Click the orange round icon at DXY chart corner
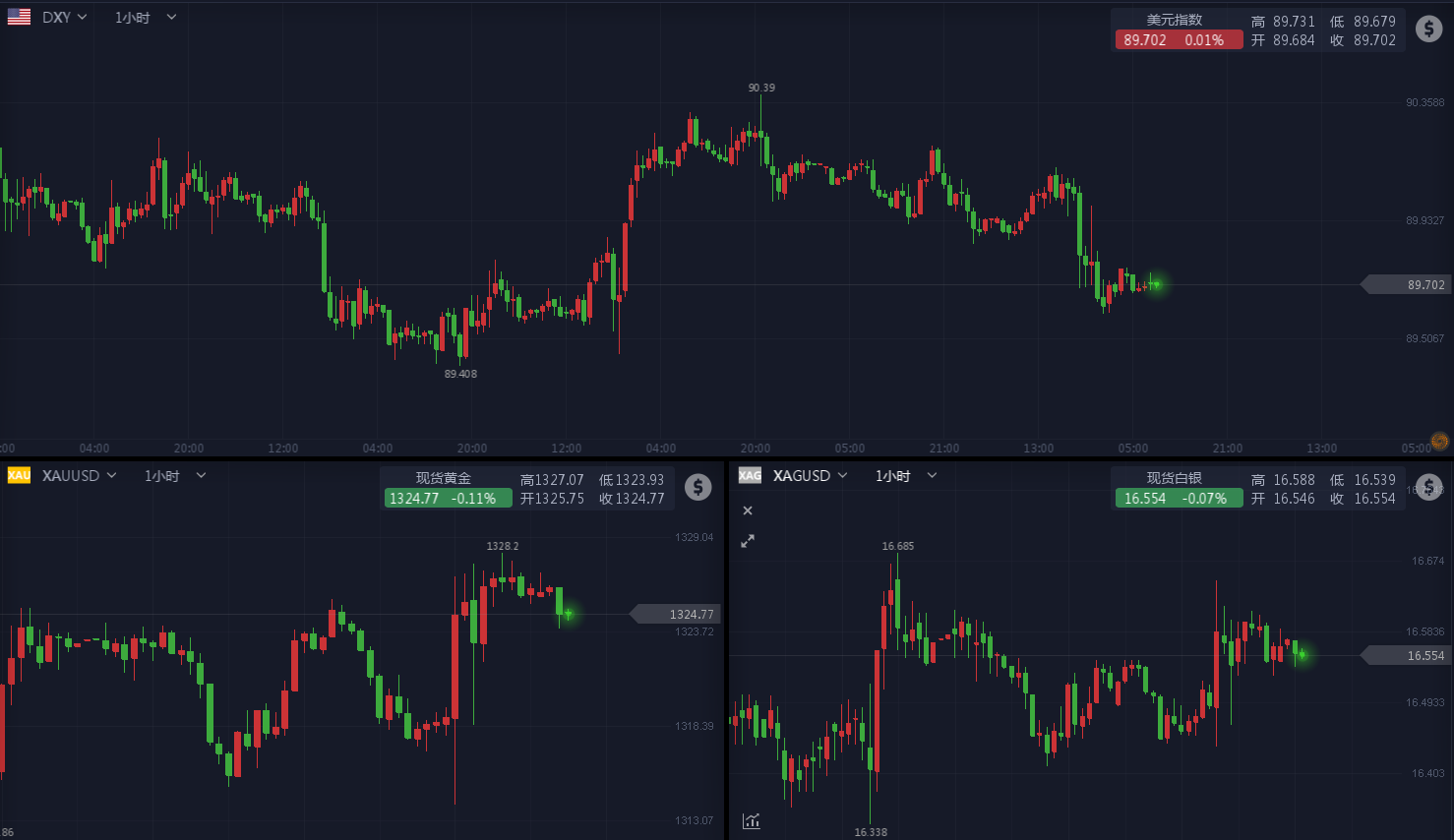Viewport: 1454px width, 840px height. point(1439,441)
